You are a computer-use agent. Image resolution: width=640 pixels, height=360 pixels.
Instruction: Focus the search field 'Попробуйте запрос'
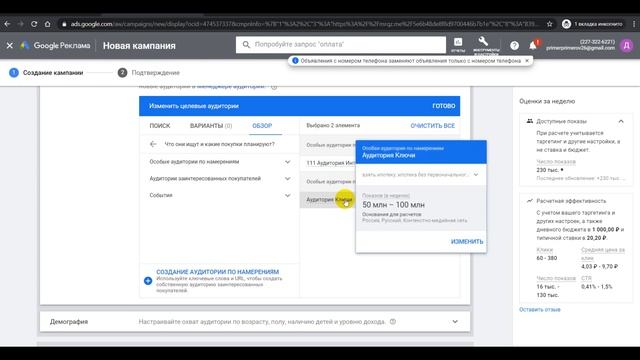(341, 44)
